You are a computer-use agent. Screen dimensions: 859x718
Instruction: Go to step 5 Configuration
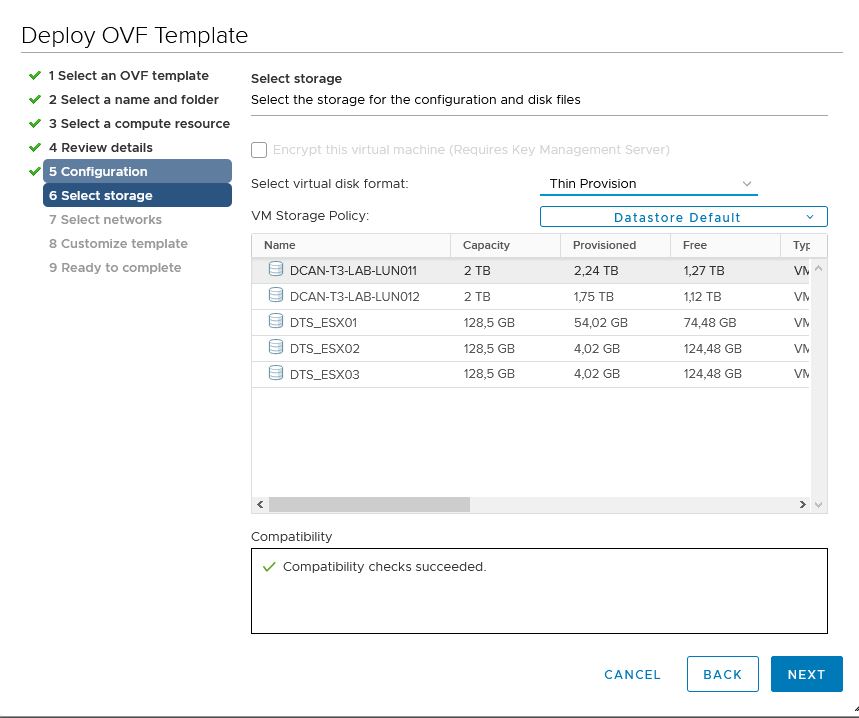click(137, 171)
